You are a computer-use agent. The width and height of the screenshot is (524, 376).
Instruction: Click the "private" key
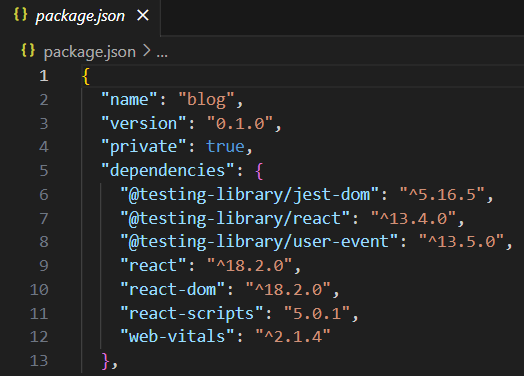(143, 147)
